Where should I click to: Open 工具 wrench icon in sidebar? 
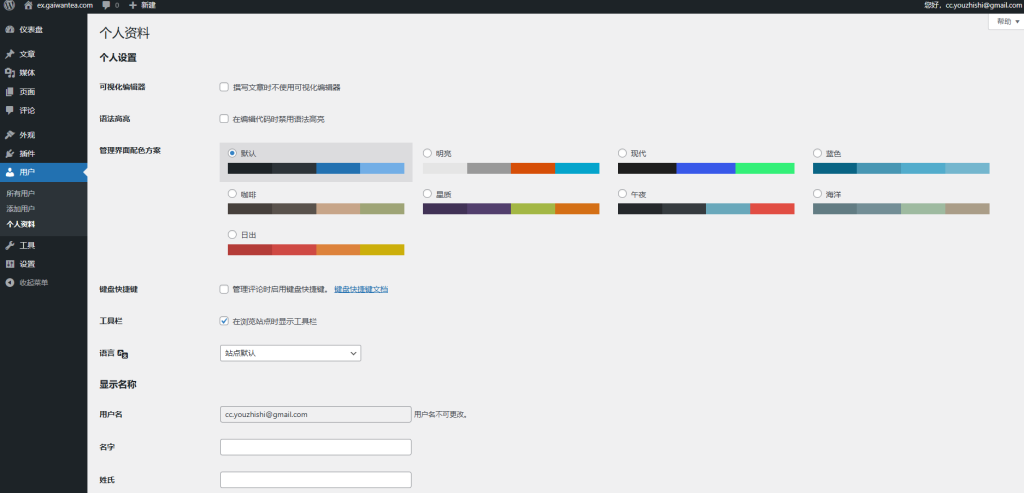[x=9, y=245]
